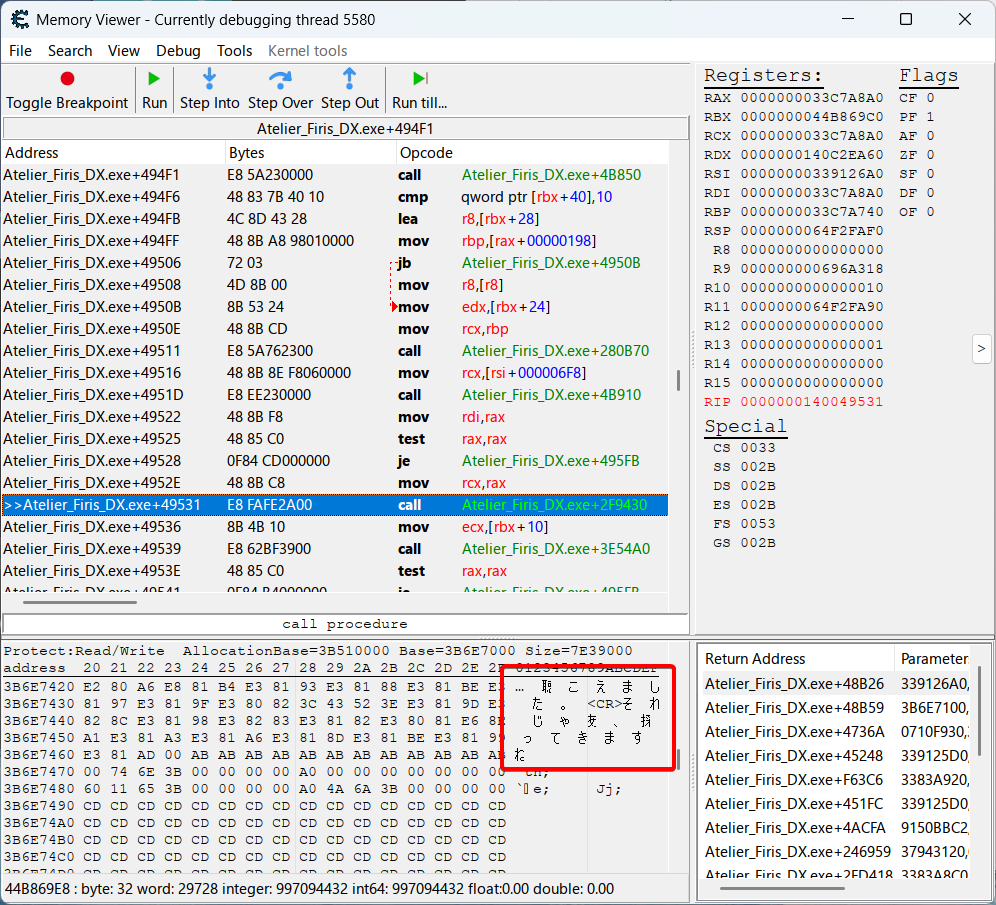Click the red Toggle Breakpoint icon
This screenshot has height=905, width=996.
click(67, 79)
